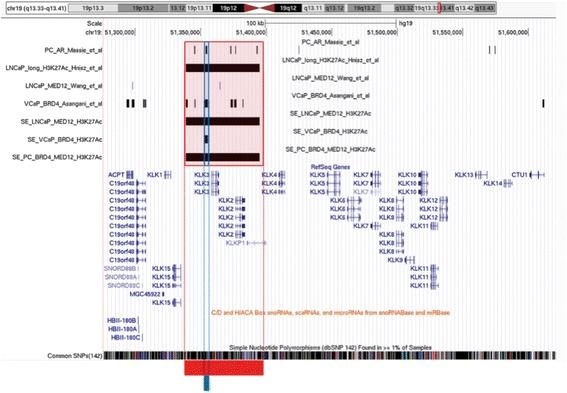Select the red highlighted bar at bottom

[224, 368]
